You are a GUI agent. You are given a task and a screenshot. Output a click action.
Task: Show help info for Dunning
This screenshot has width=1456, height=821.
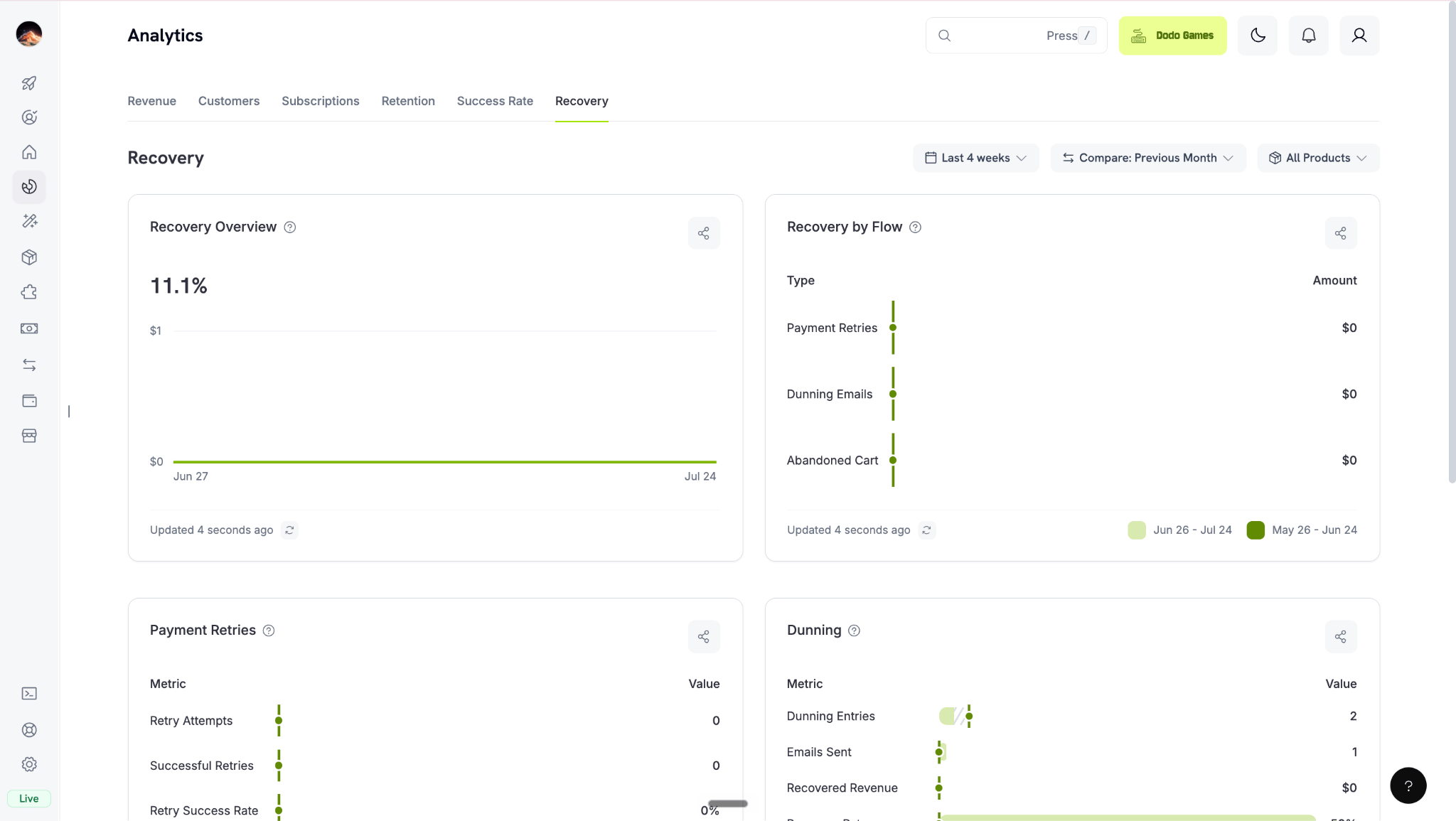[x=855, y=630]
